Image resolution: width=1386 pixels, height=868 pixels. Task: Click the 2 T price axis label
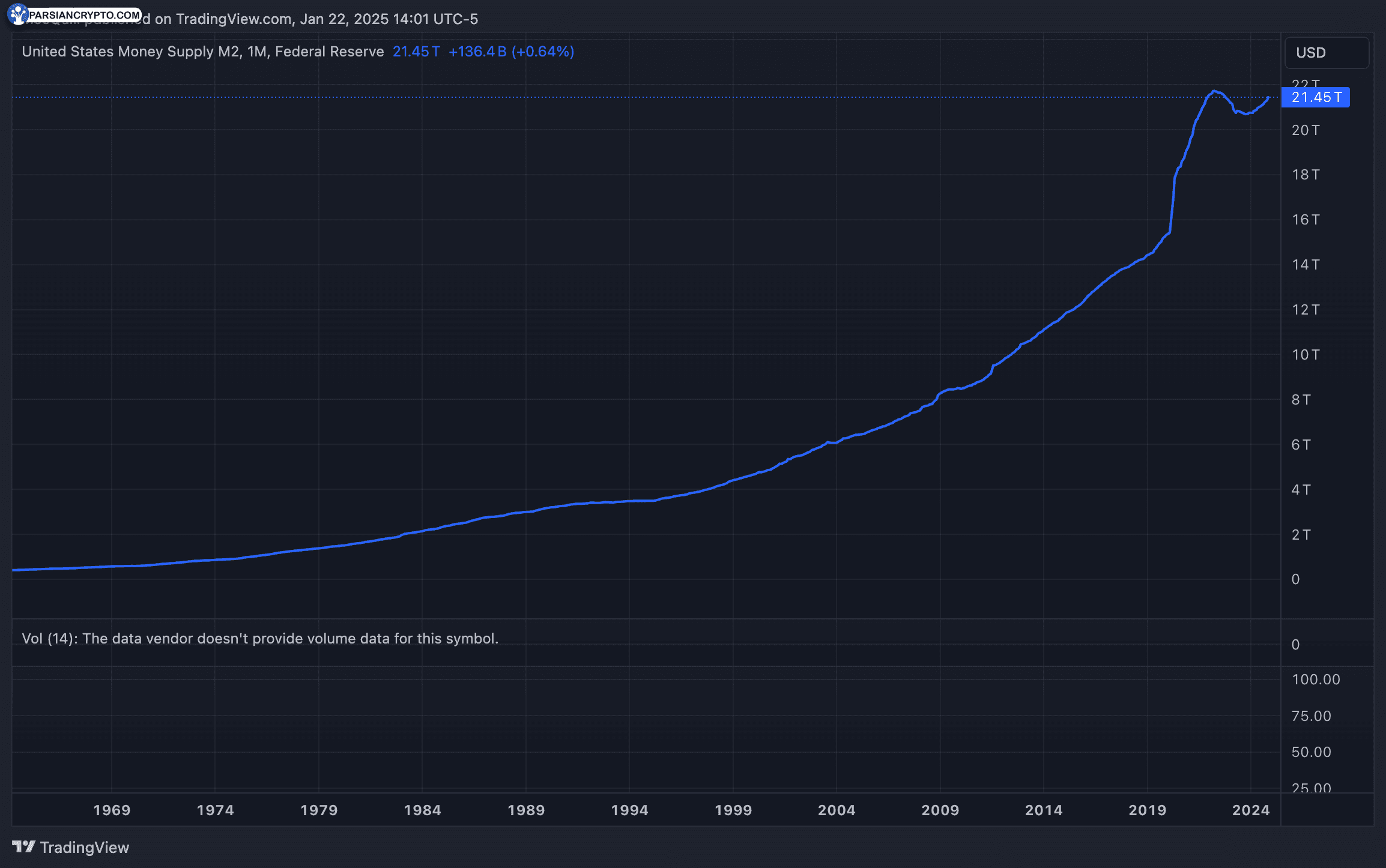pos(1301,535)
